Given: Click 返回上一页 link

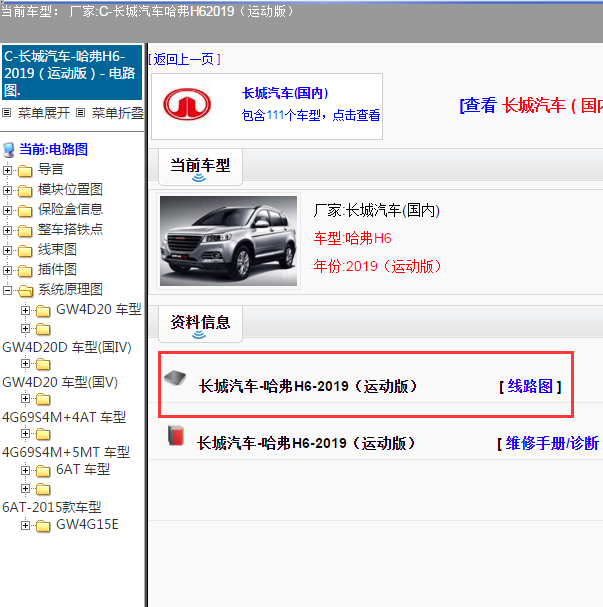Looking at the screenshot, I should (x=185, y=59).
